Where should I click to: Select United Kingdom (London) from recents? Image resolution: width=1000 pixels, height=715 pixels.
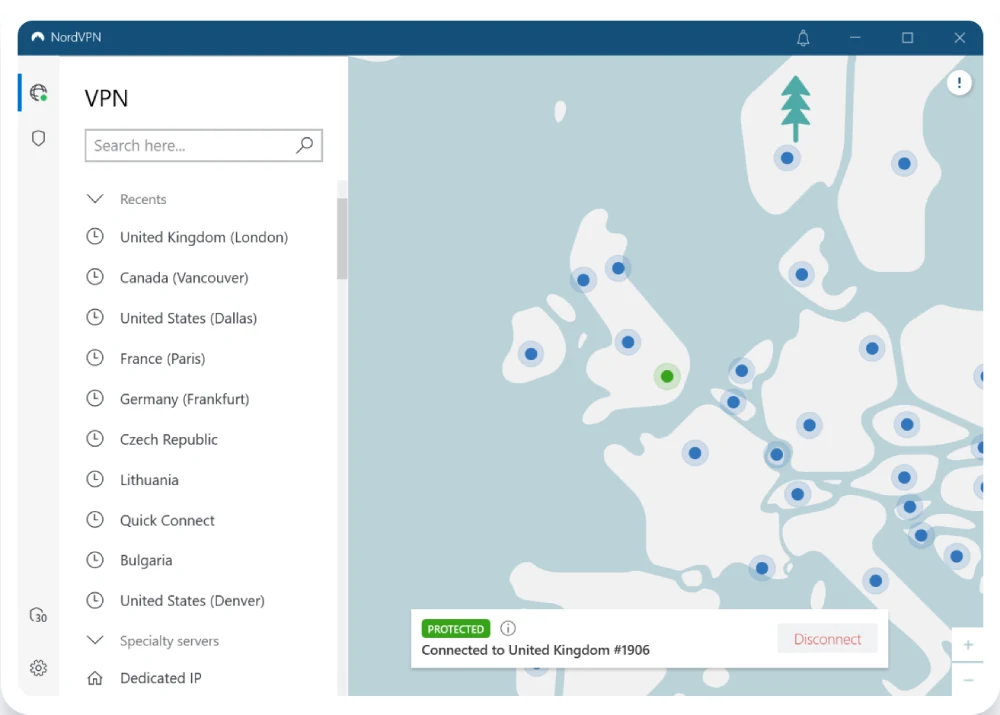(203, 238)
